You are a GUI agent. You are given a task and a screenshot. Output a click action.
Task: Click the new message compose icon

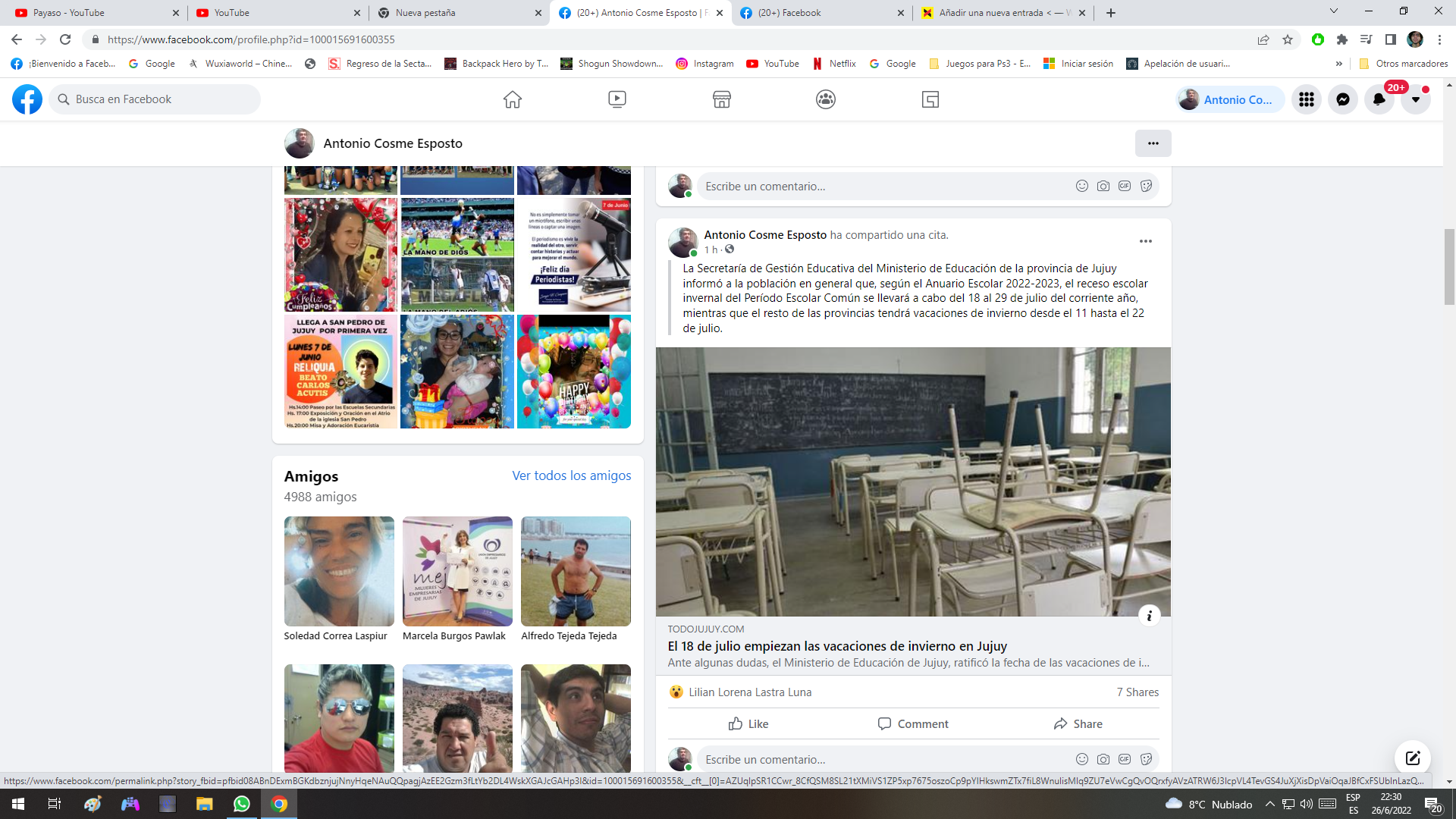1412,758
